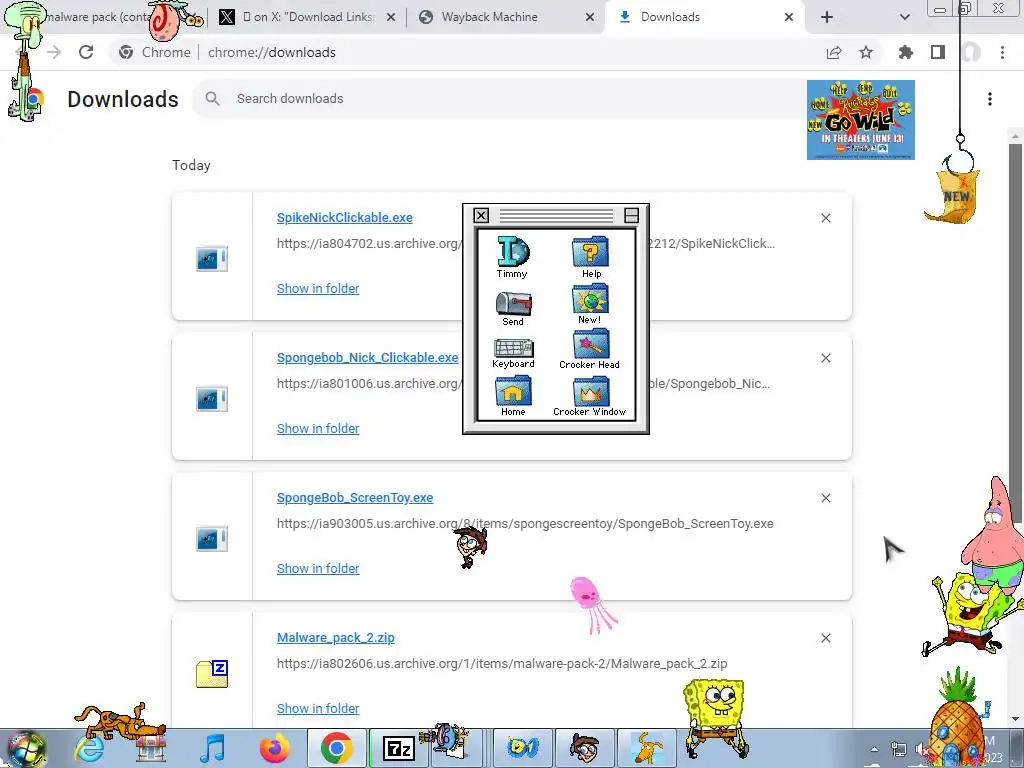Toggle the Chrome side panel
1024x768 pixels.
[938, 52]
